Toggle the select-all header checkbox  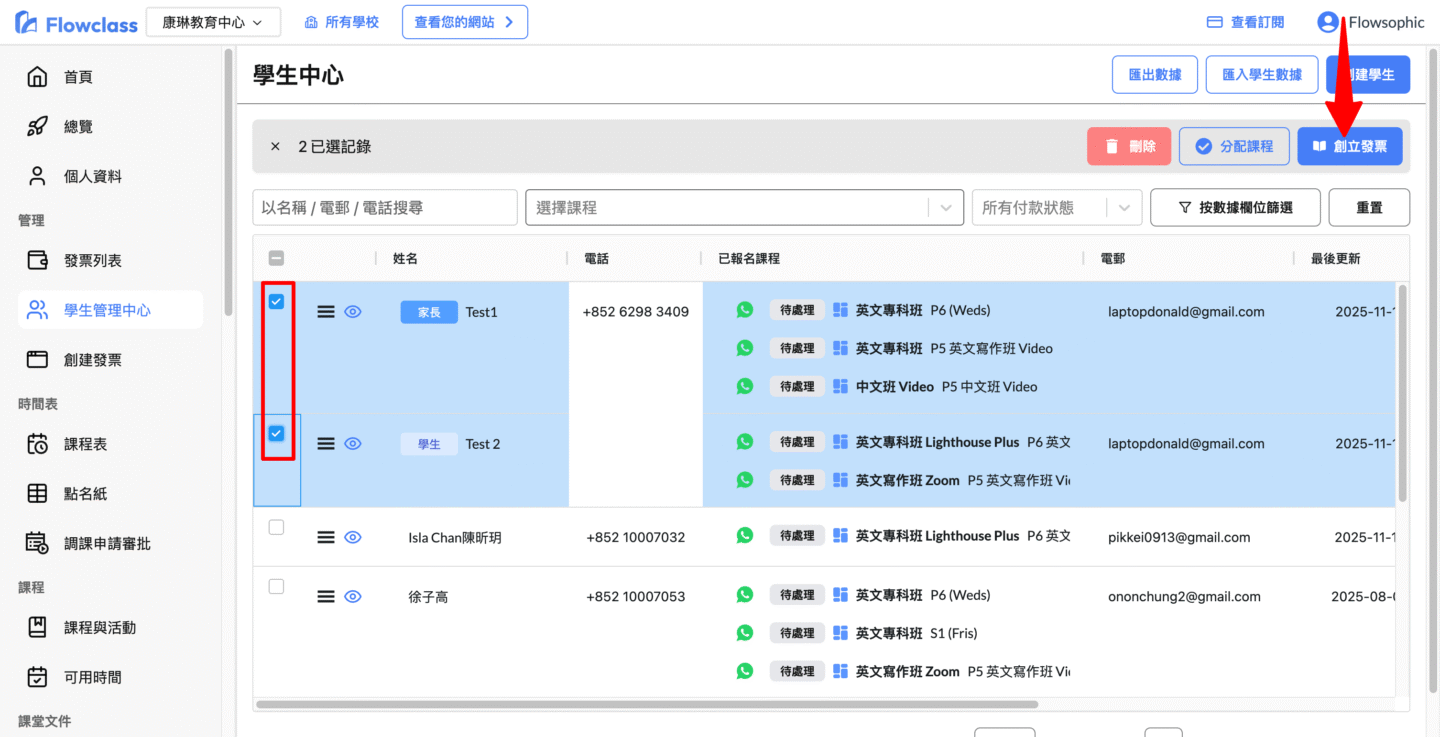pos(277,258)
